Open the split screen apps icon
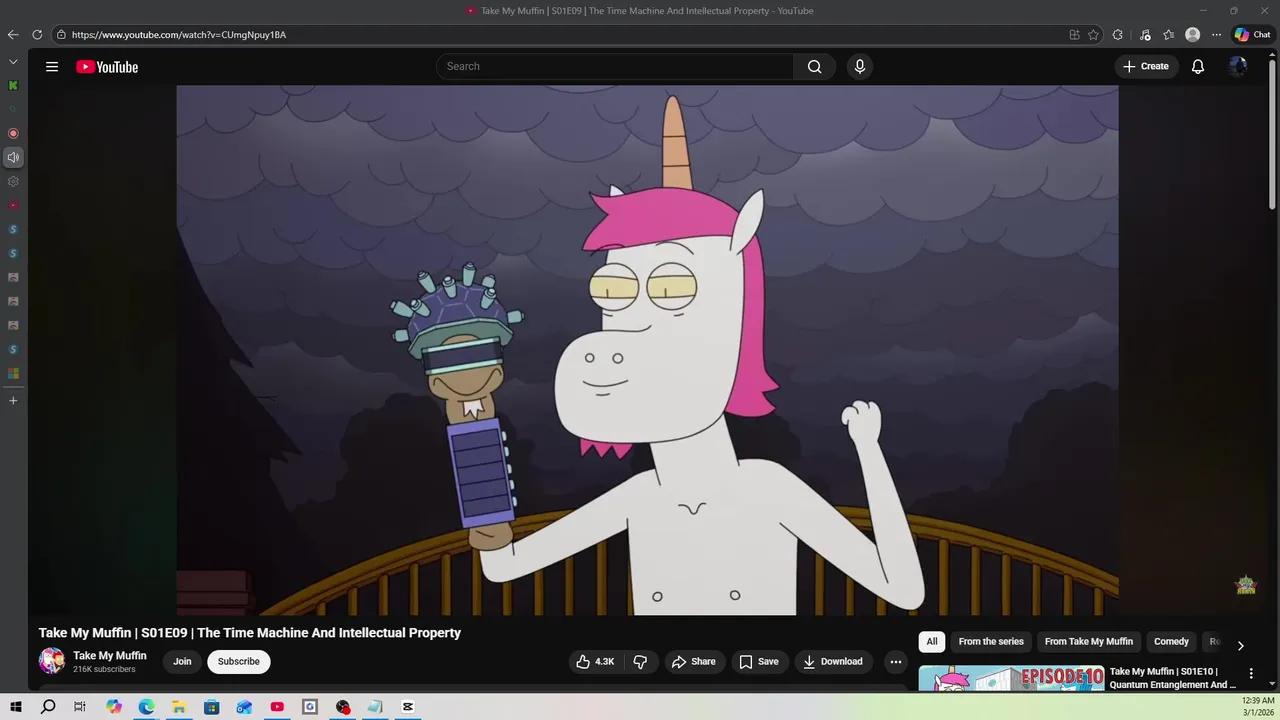This screenshot has width=1280, height=720. click(x=1074, y=35)
